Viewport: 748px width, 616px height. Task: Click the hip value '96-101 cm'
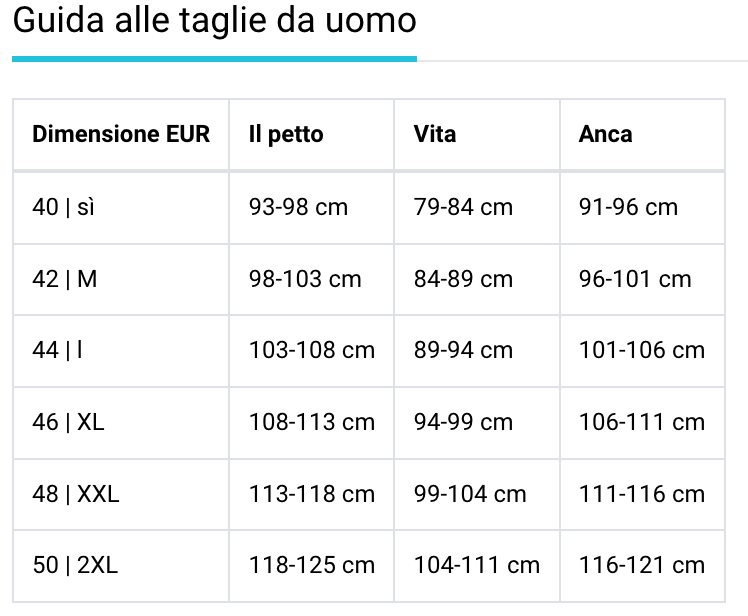pos(635,279)
